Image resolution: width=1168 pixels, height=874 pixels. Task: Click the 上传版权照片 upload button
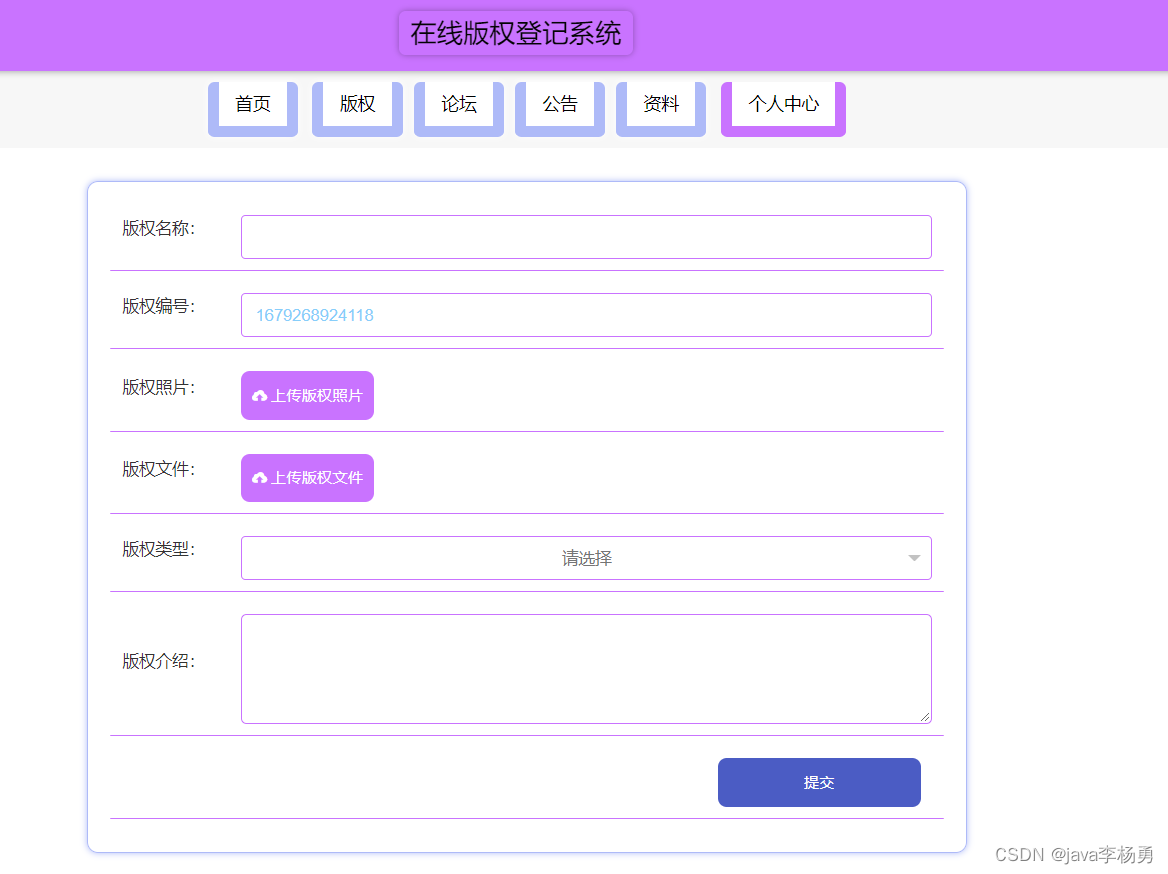(308, 396)
